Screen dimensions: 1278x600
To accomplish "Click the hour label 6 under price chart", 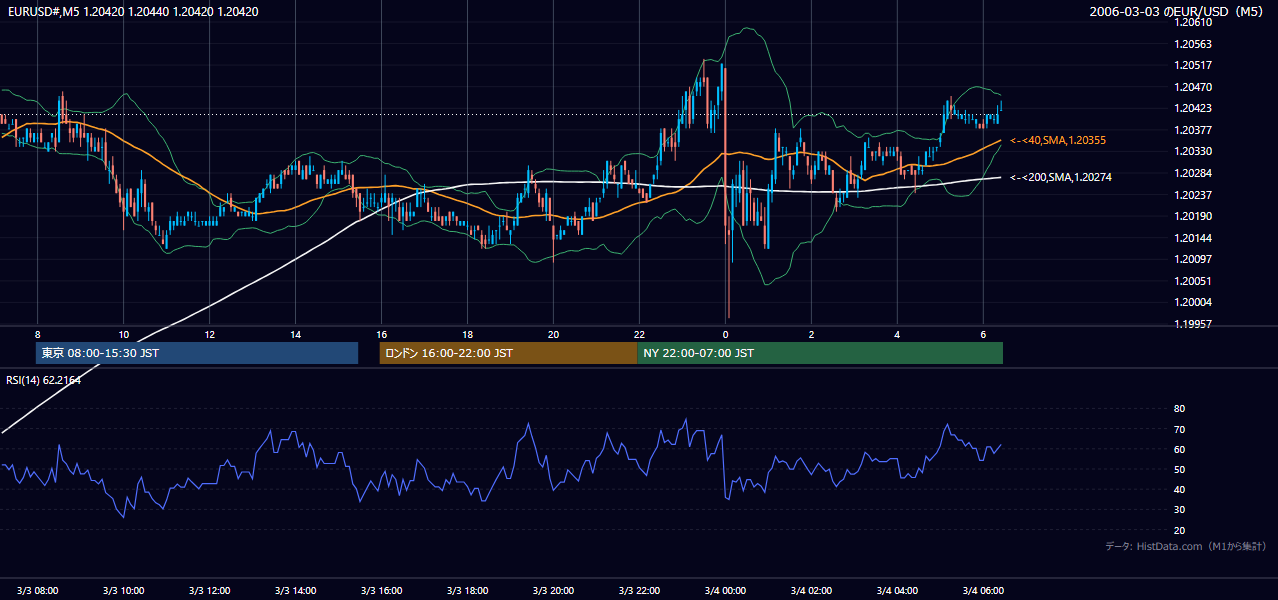I will point(983,334).
